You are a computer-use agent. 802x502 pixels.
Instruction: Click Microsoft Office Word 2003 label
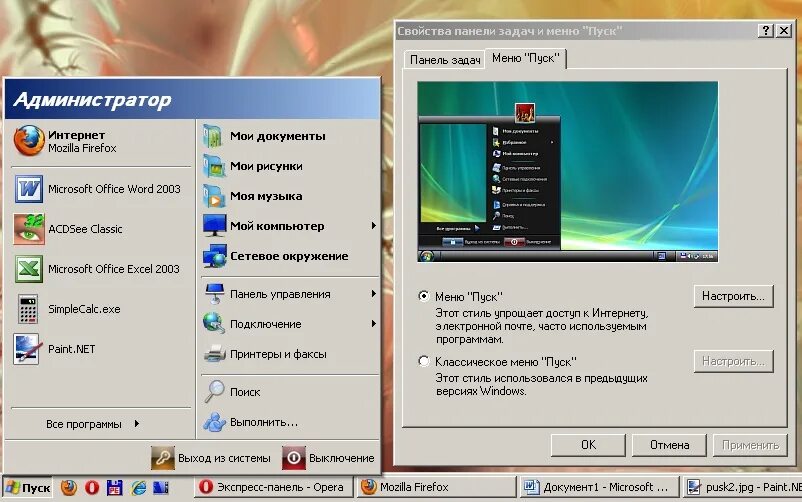[114, 189]
